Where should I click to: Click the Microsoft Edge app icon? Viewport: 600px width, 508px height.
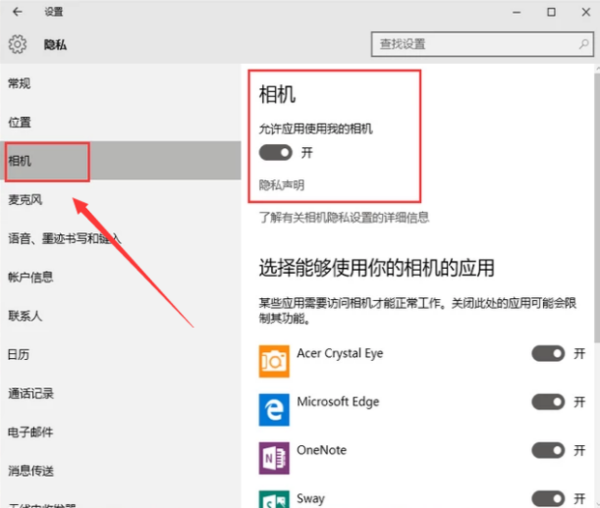[x=273, y=407]
